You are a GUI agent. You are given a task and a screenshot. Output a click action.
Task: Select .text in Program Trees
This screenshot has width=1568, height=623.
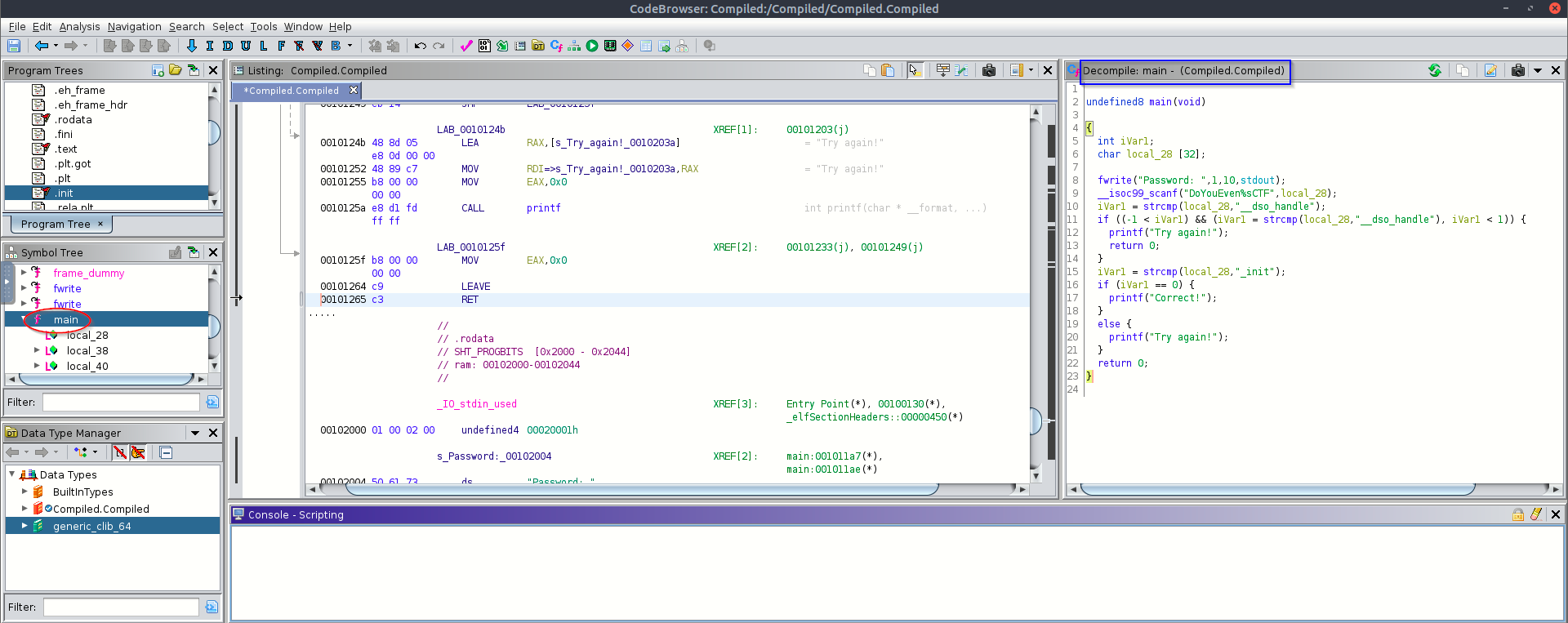66,149
